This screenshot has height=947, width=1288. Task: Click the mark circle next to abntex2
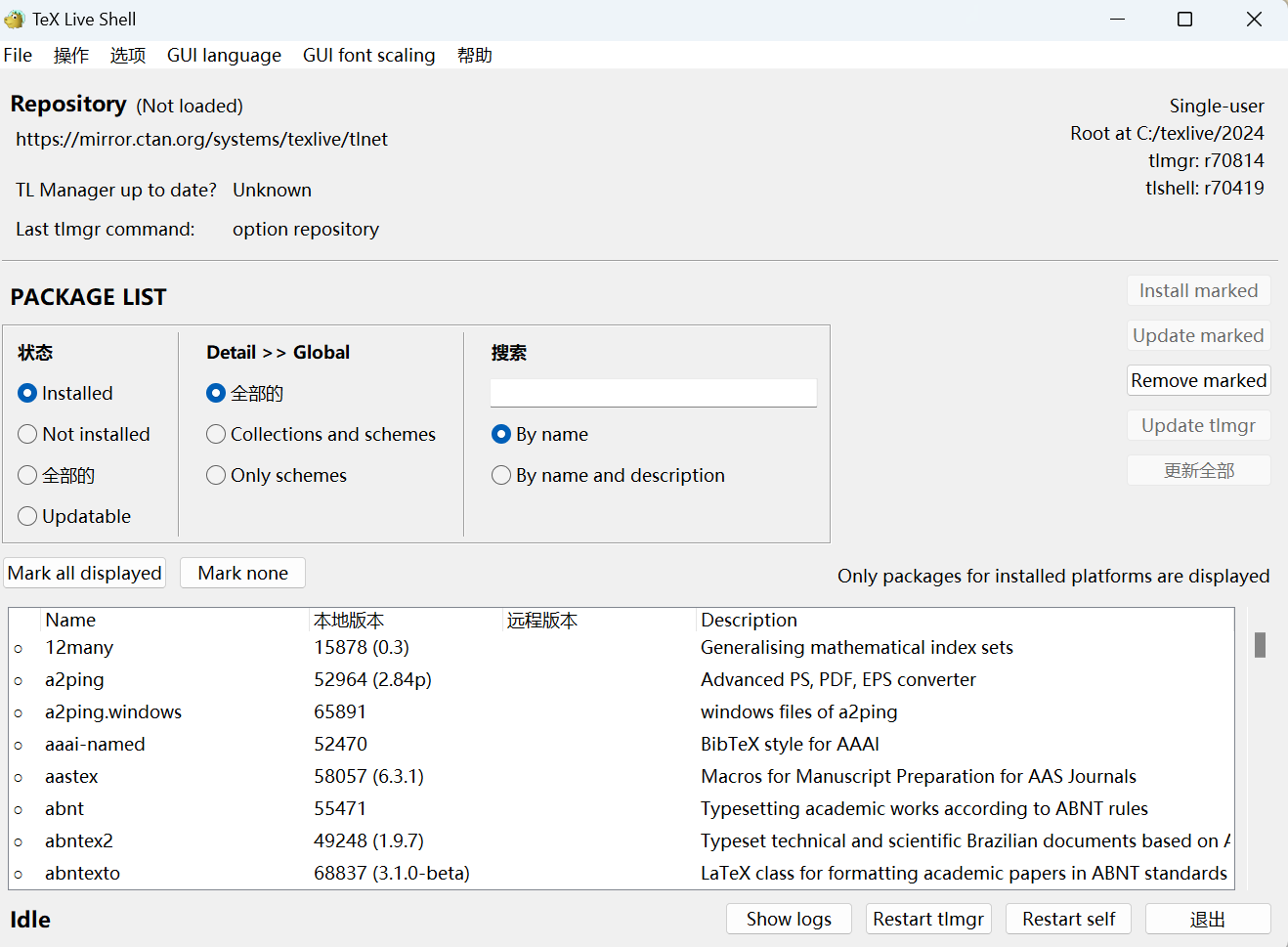[19, 841]
